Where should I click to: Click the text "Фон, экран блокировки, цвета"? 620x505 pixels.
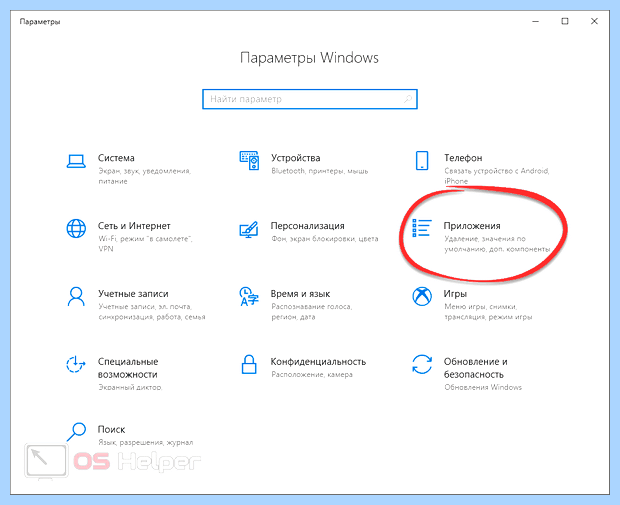(325, 239)
